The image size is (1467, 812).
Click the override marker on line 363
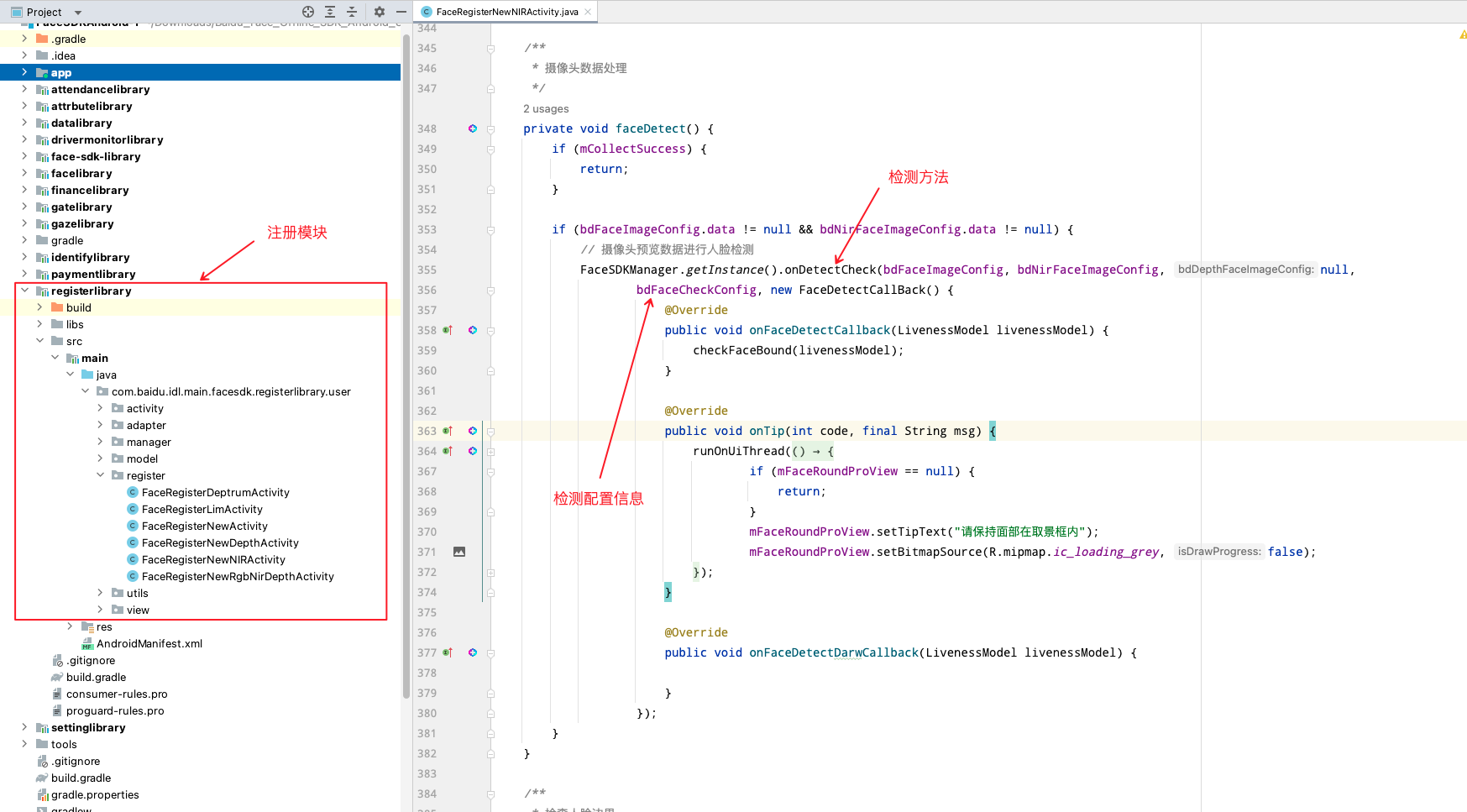448,431
